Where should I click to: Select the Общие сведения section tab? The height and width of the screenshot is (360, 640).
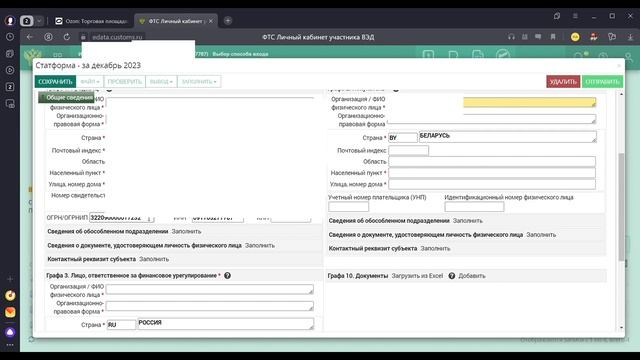[67, 98]
